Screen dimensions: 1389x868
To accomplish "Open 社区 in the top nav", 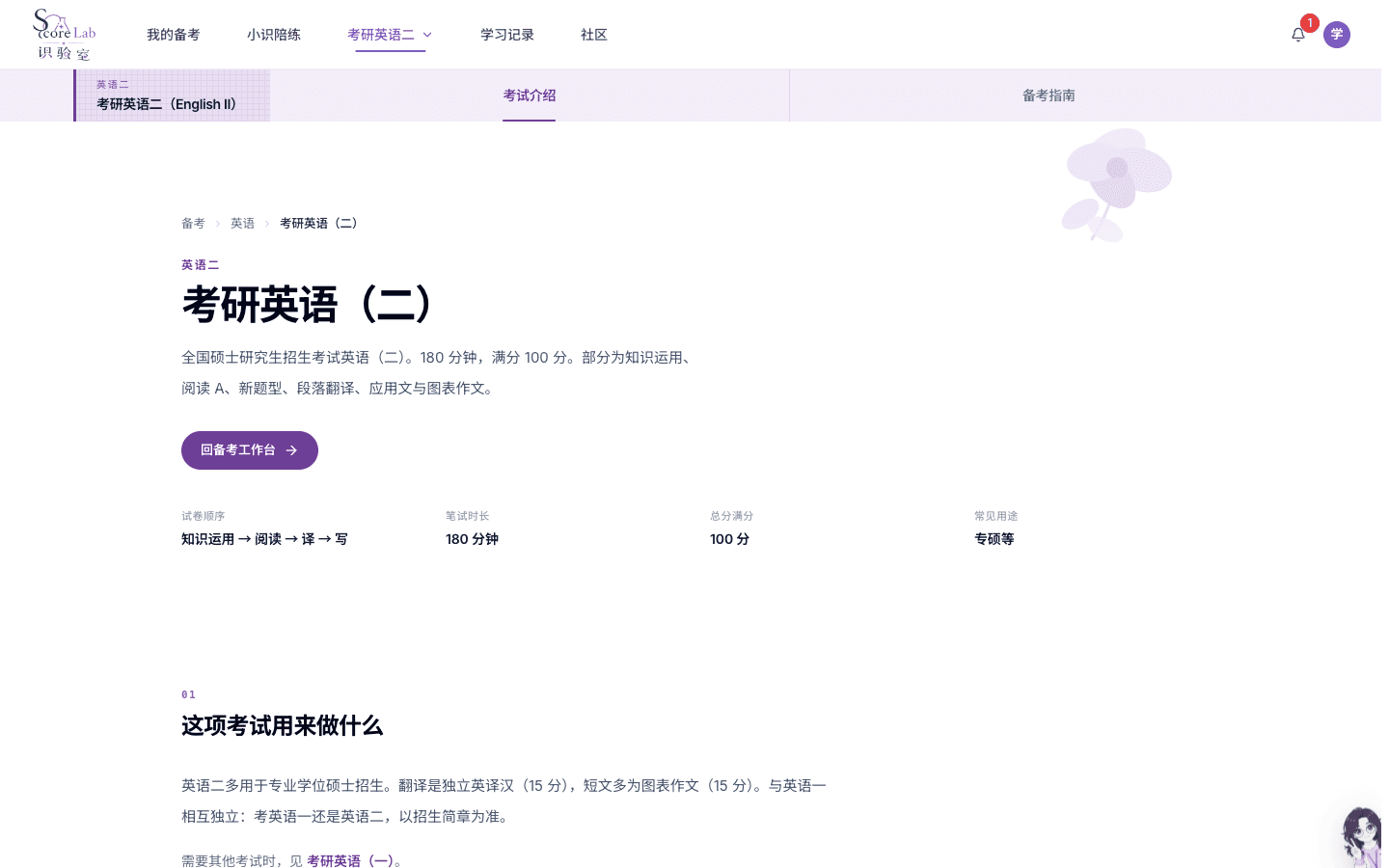I will (x=594, y=35).
